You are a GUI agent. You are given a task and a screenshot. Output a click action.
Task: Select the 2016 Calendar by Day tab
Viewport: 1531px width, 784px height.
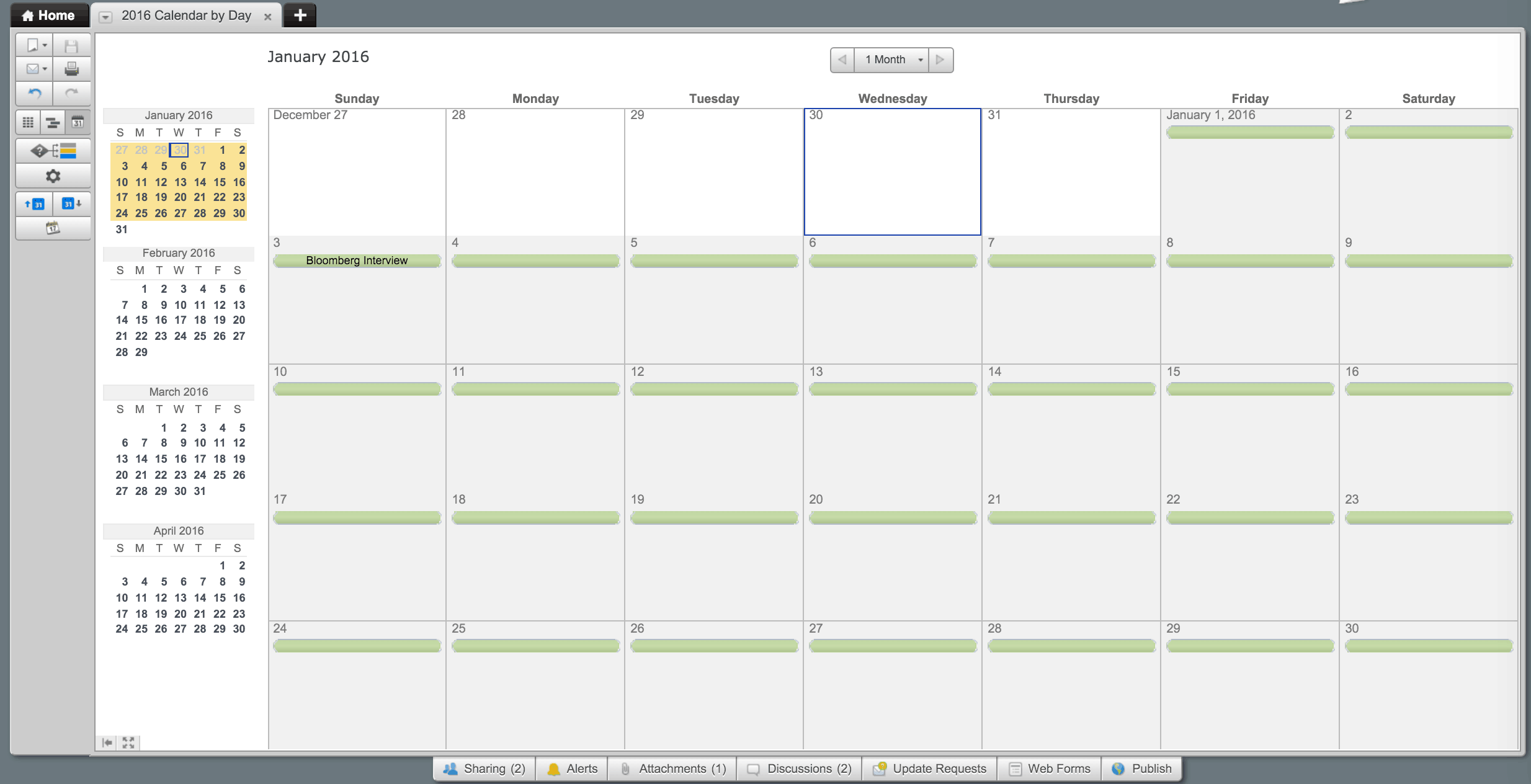[186, 16]
